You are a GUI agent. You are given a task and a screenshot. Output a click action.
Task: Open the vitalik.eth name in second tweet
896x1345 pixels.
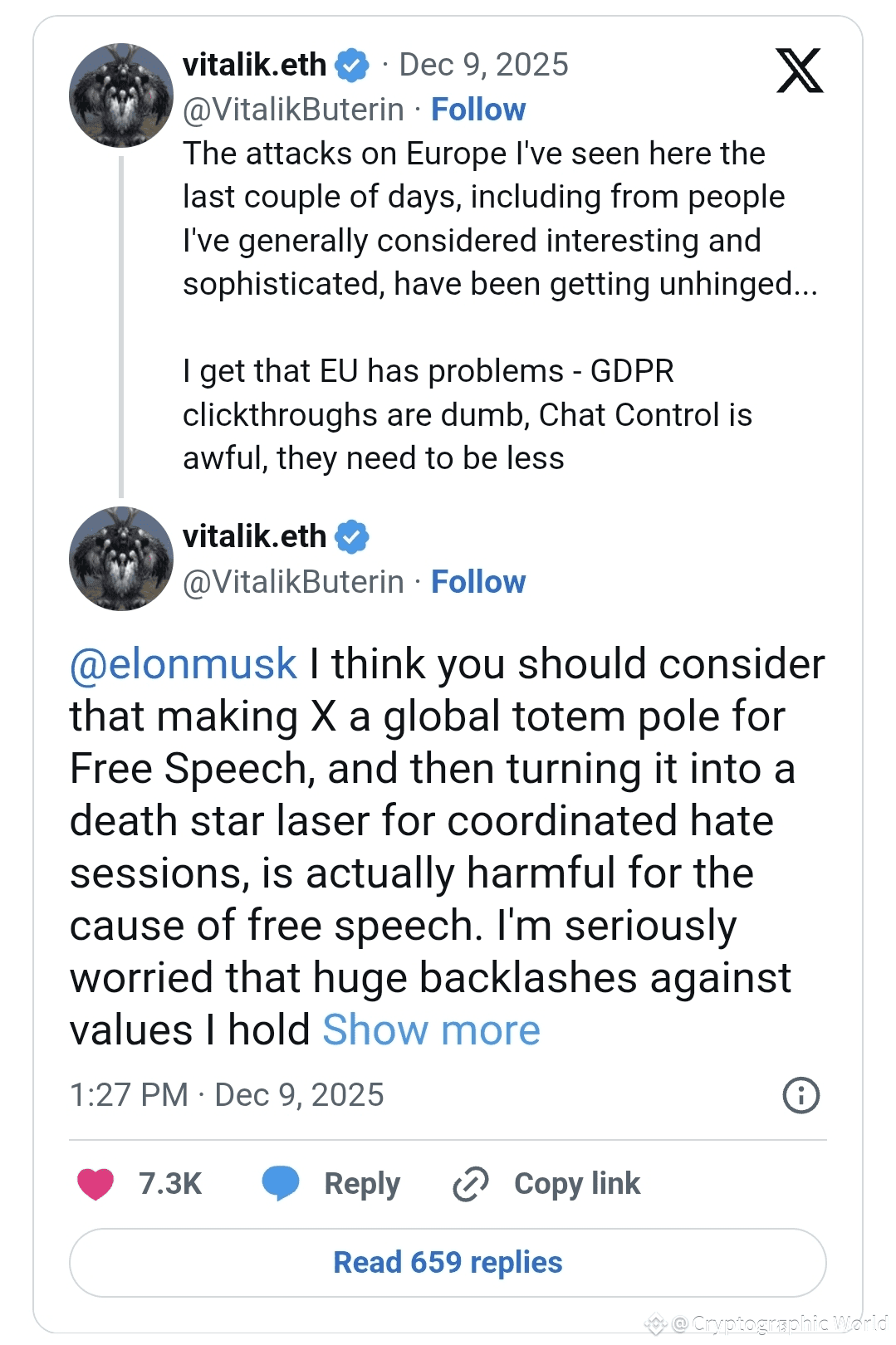point(254,537)
